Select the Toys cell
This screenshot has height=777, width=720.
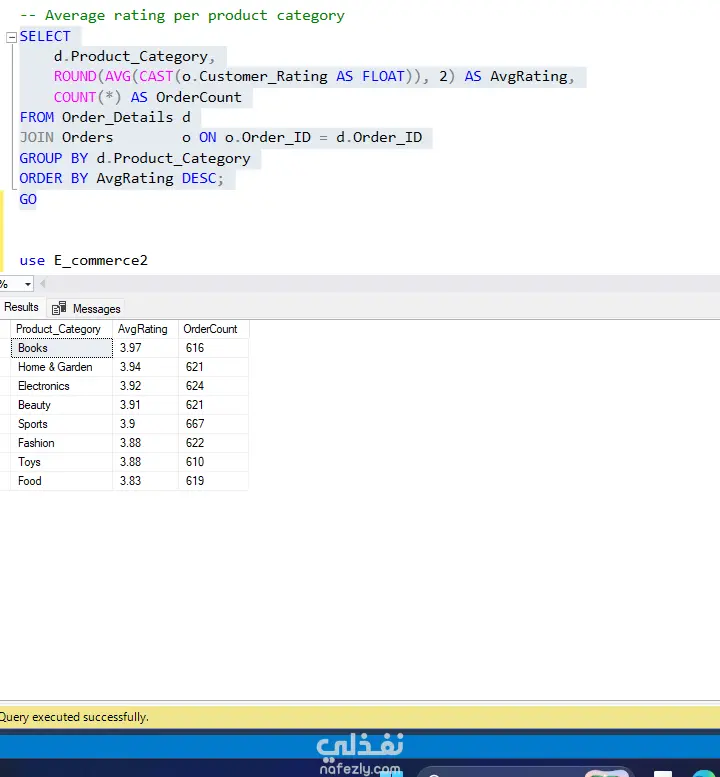pos(62,462)
